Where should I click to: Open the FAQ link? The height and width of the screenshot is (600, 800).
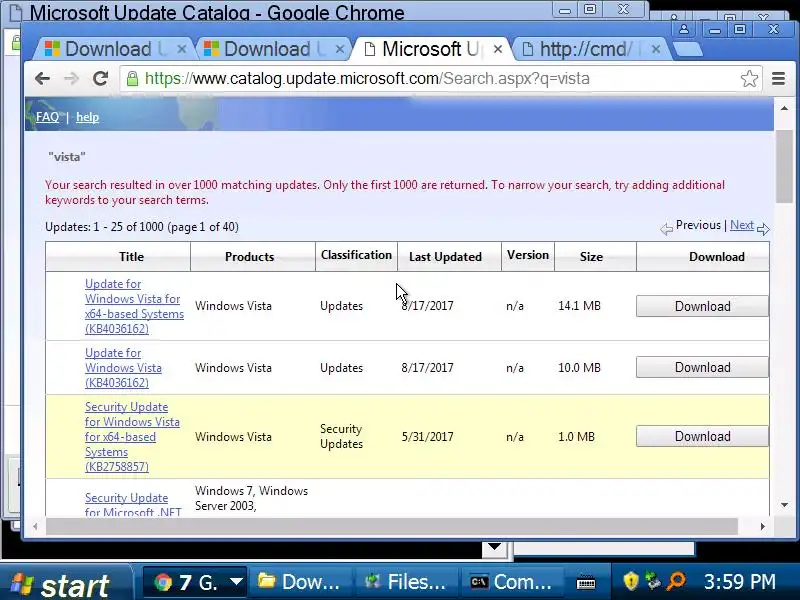47,117
